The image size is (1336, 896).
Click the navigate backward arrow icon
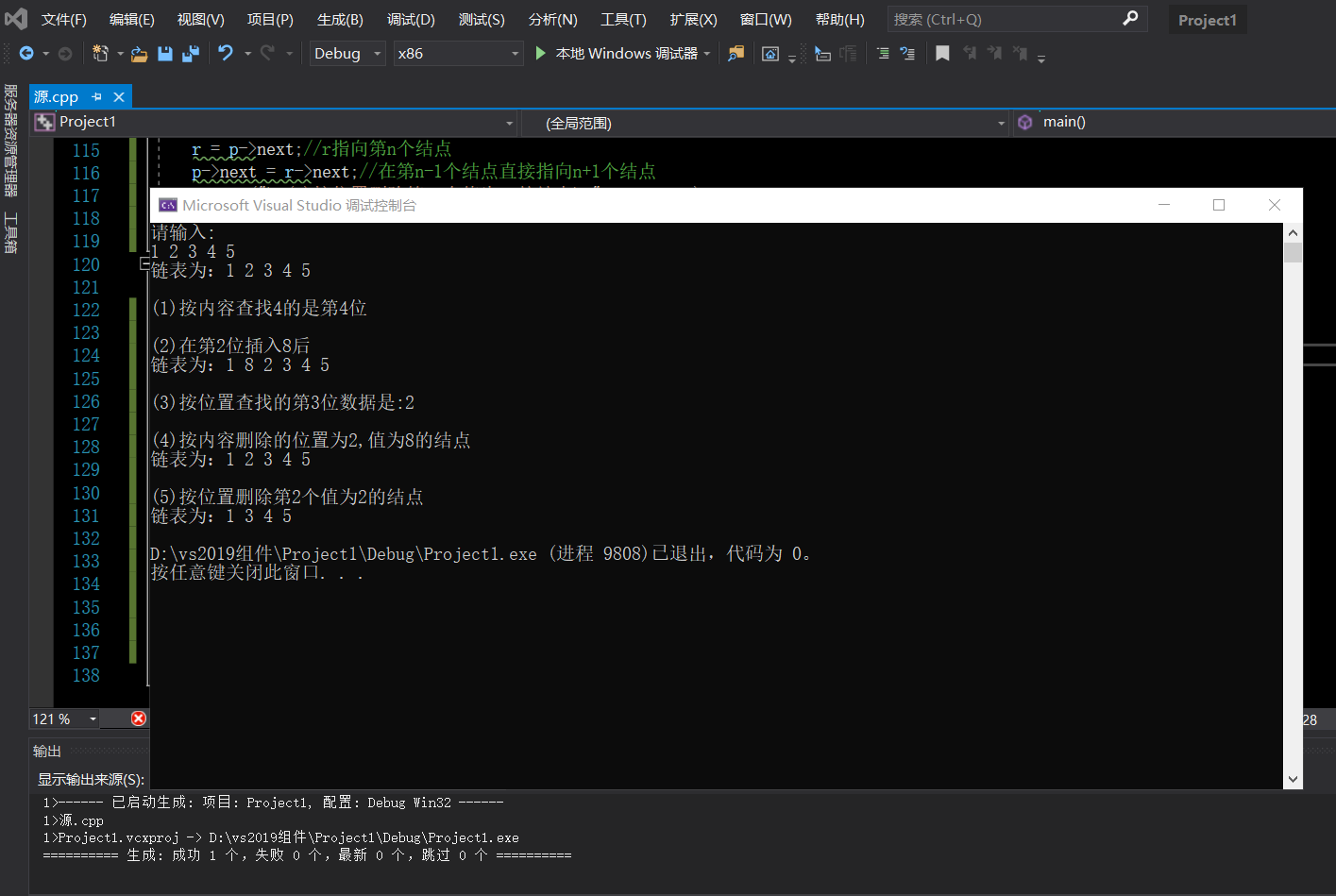[26, 54]
